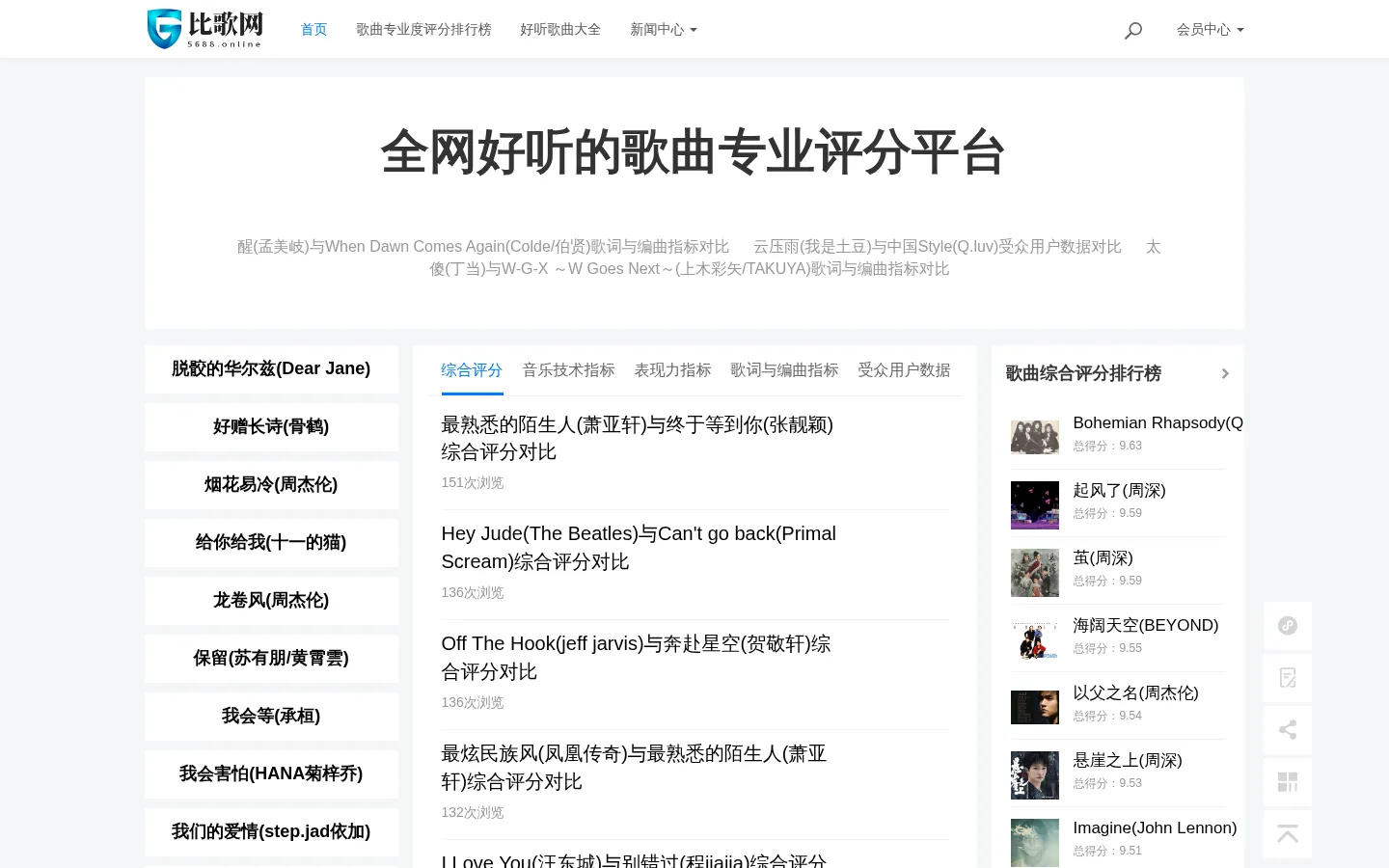1389x868 pixels.
Task: Click the 起风了(周深) album thumbnail
Action: pyautogui.click(x=1035, y=505)
